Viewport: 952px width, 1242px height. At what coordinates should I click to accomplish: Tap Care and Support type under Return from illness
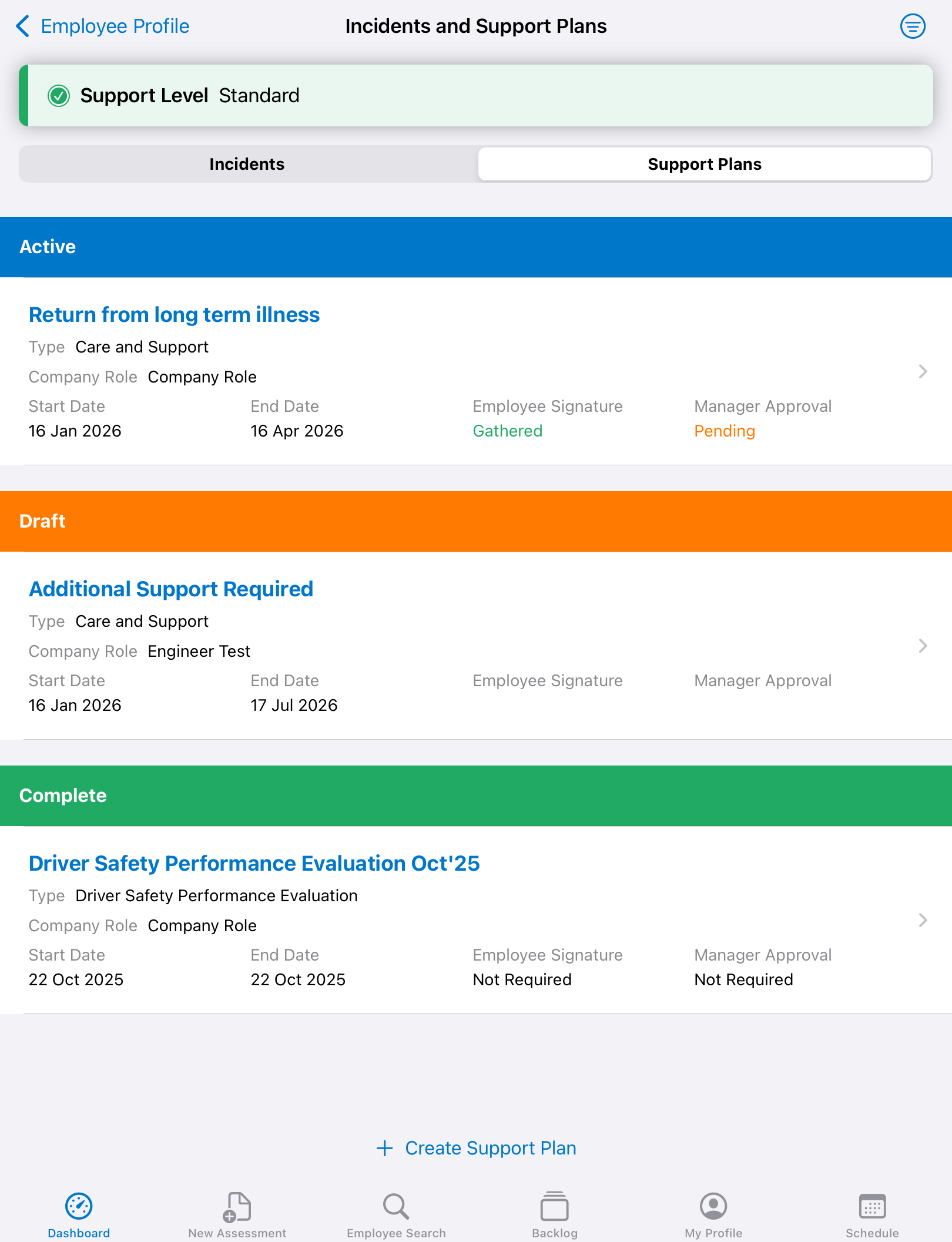click(x=142, y=347)
